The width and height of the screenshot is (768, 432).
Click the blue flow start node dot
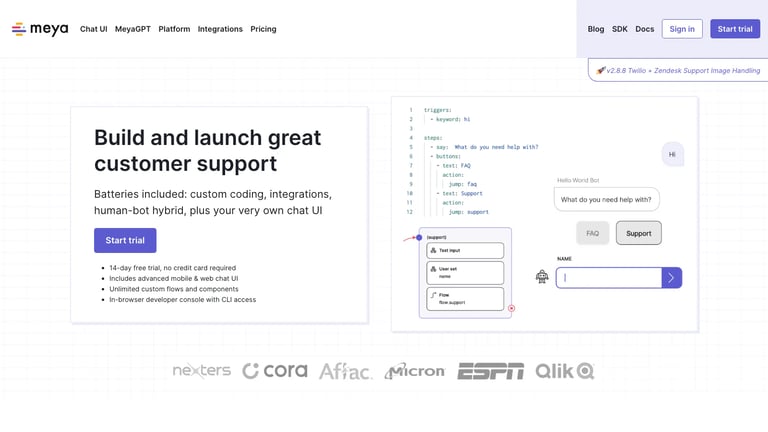[419, 238]
